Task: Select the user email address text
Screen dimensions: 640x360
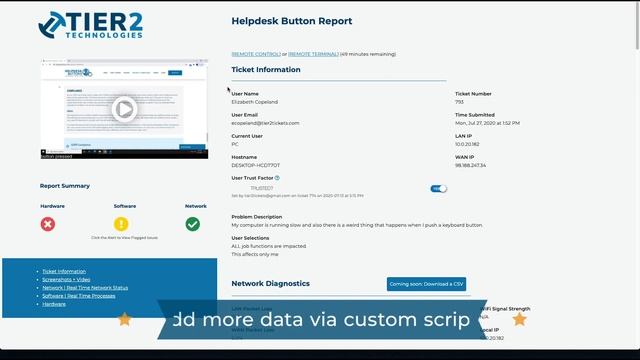Action: [x=265, y=123]
